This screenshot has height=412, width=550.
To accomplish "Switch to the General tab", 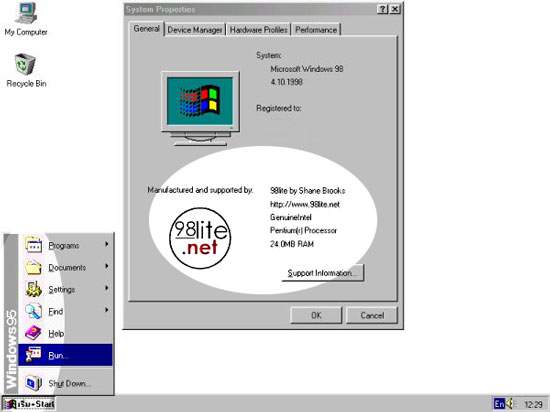I will point(147,29).
